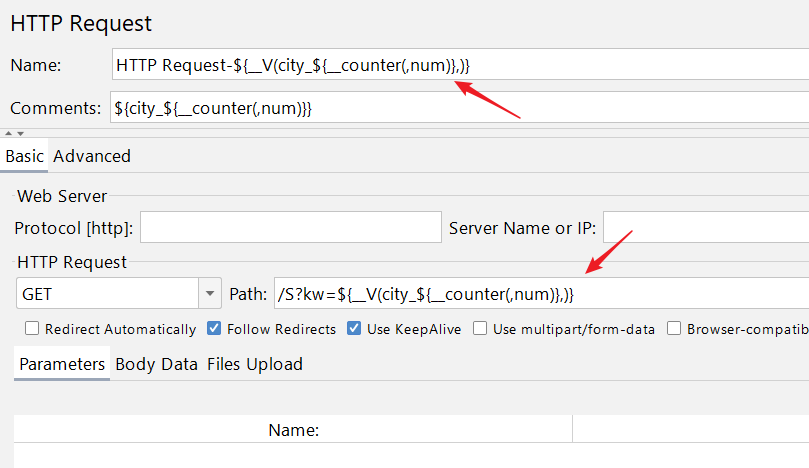Click the Server Name or IP field

(705, 228)
